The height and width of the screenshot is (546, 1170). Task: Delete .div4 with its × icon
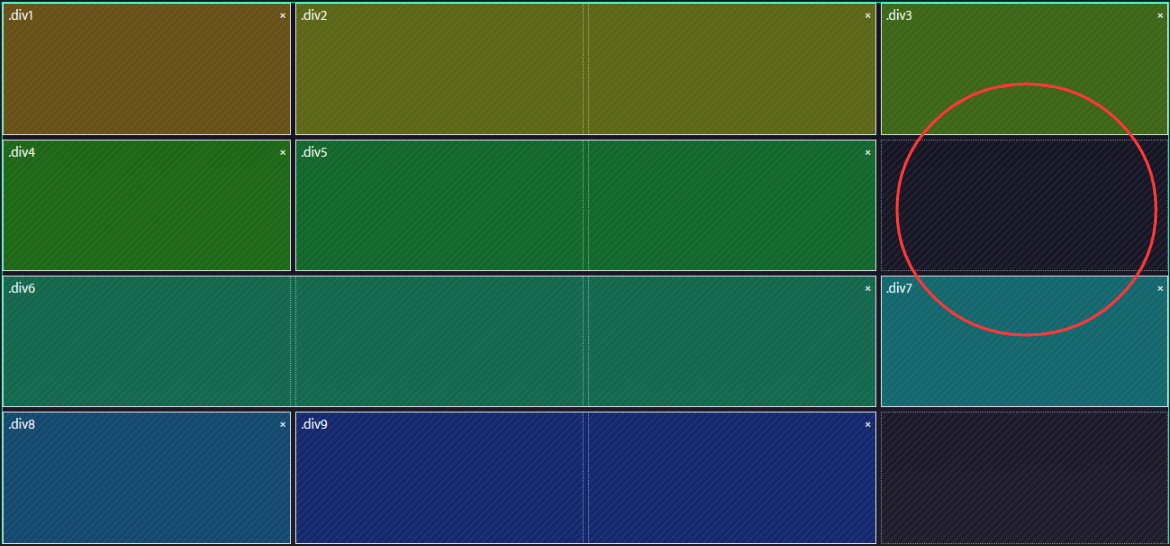pyautogui.click(x=282, y=152)
